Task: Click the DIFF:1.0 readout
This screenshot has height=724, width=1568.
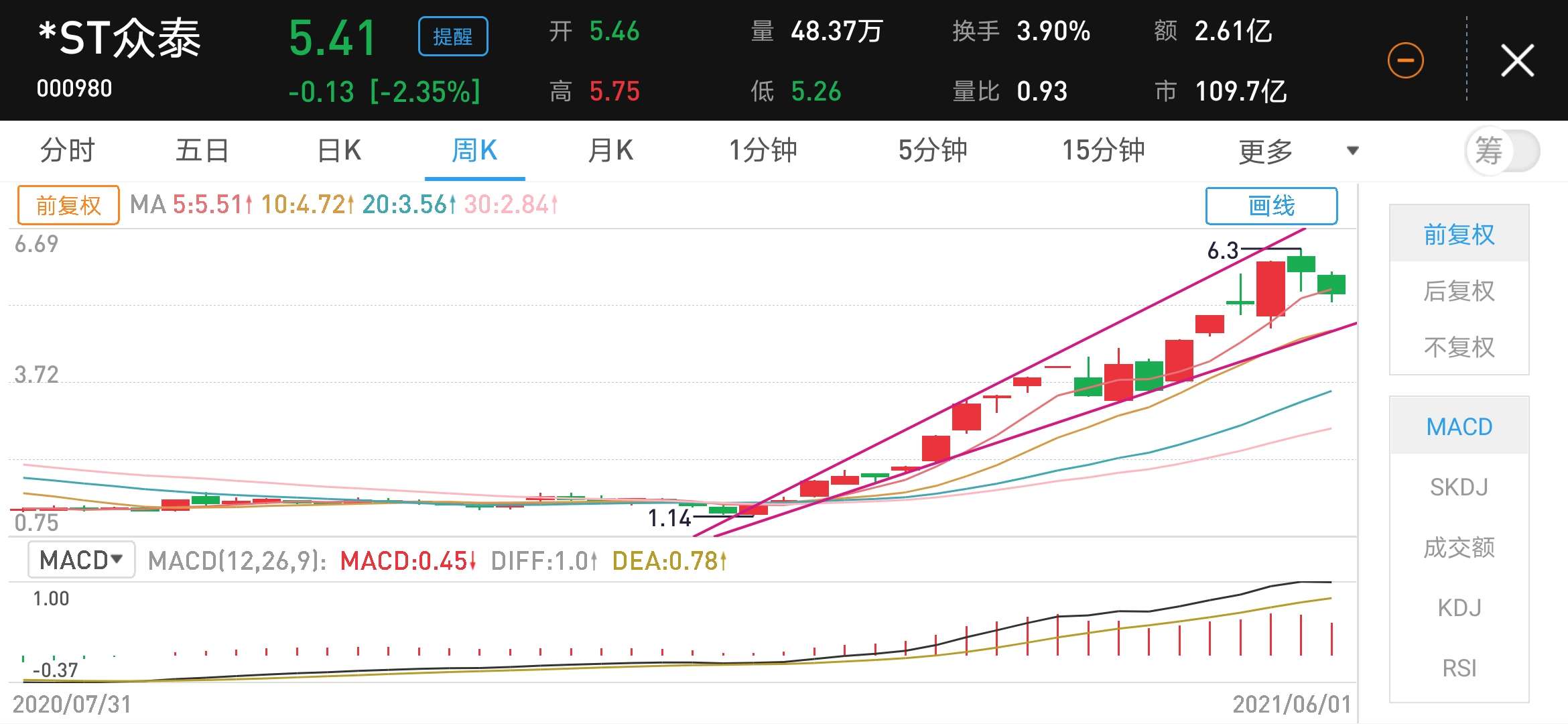Action: (544, 561)
